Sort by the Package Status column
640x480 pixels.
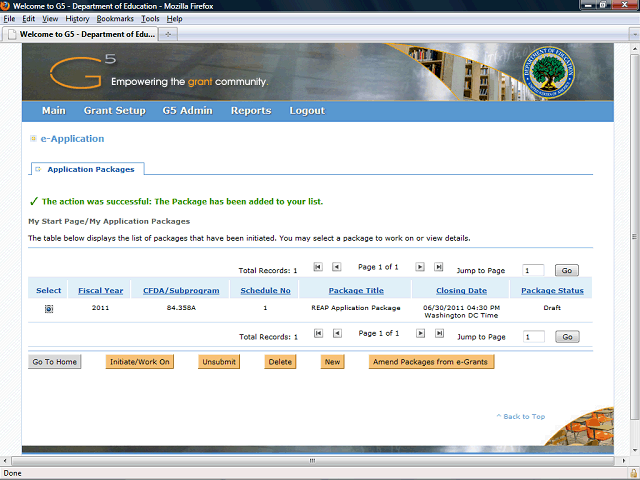[x=552, y=291]
